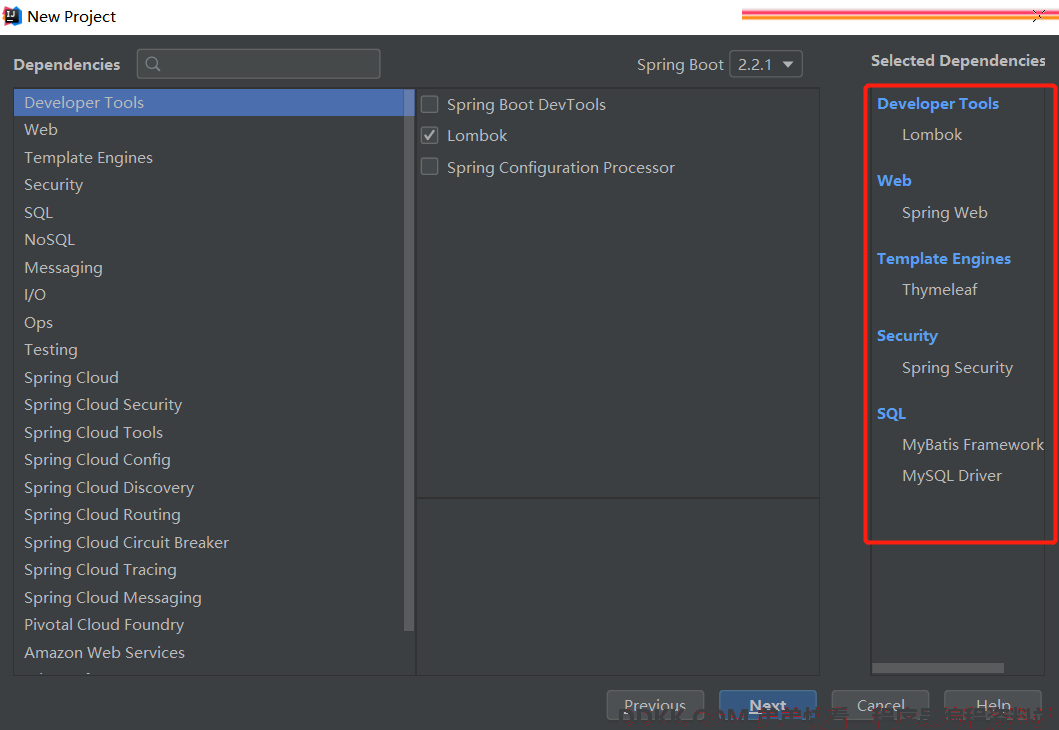Uncheck the Lombok checkbox
Viewport: 1059px width, 730px height.
(430, 135)
